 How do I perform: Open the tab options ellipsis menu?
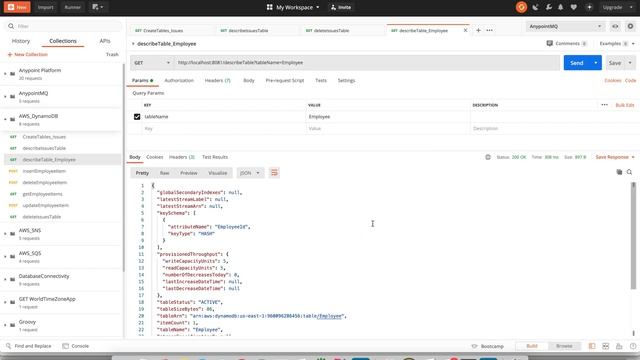pos(489,31)
